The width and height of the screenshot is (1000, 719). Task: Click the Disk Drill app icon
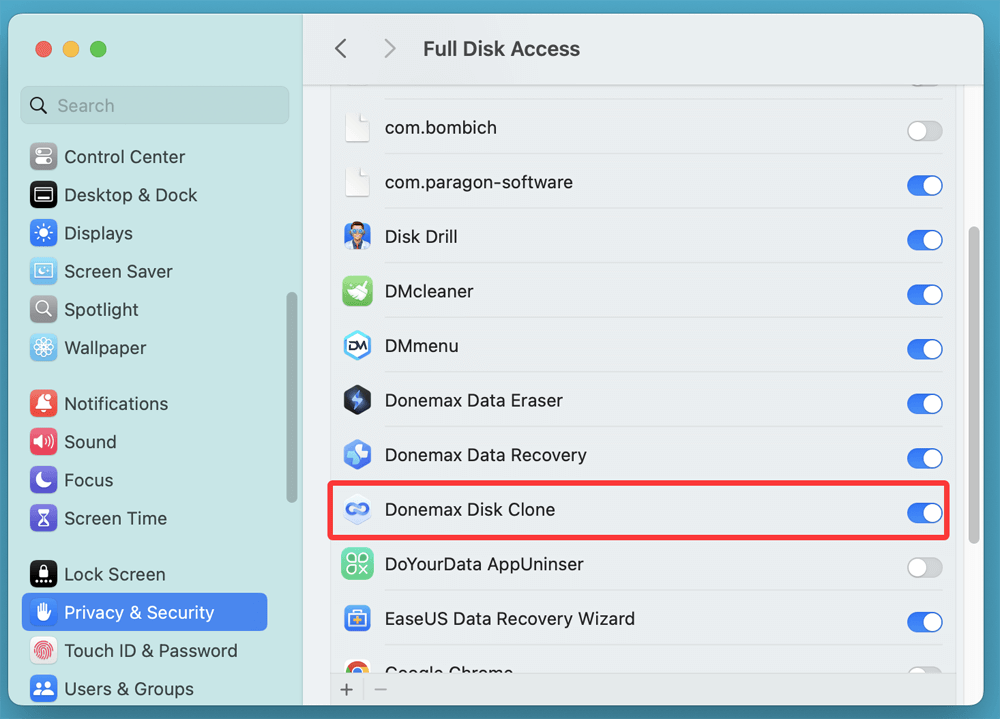(357, 238)
